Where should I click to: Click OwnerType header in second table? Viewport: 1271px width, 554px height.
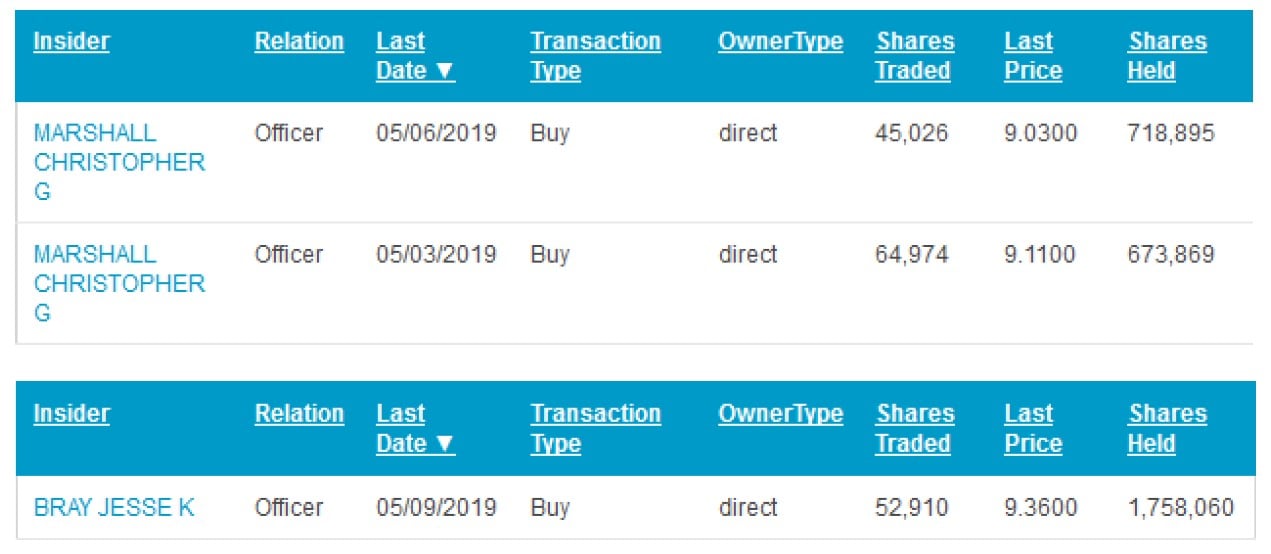coord(780,414)
